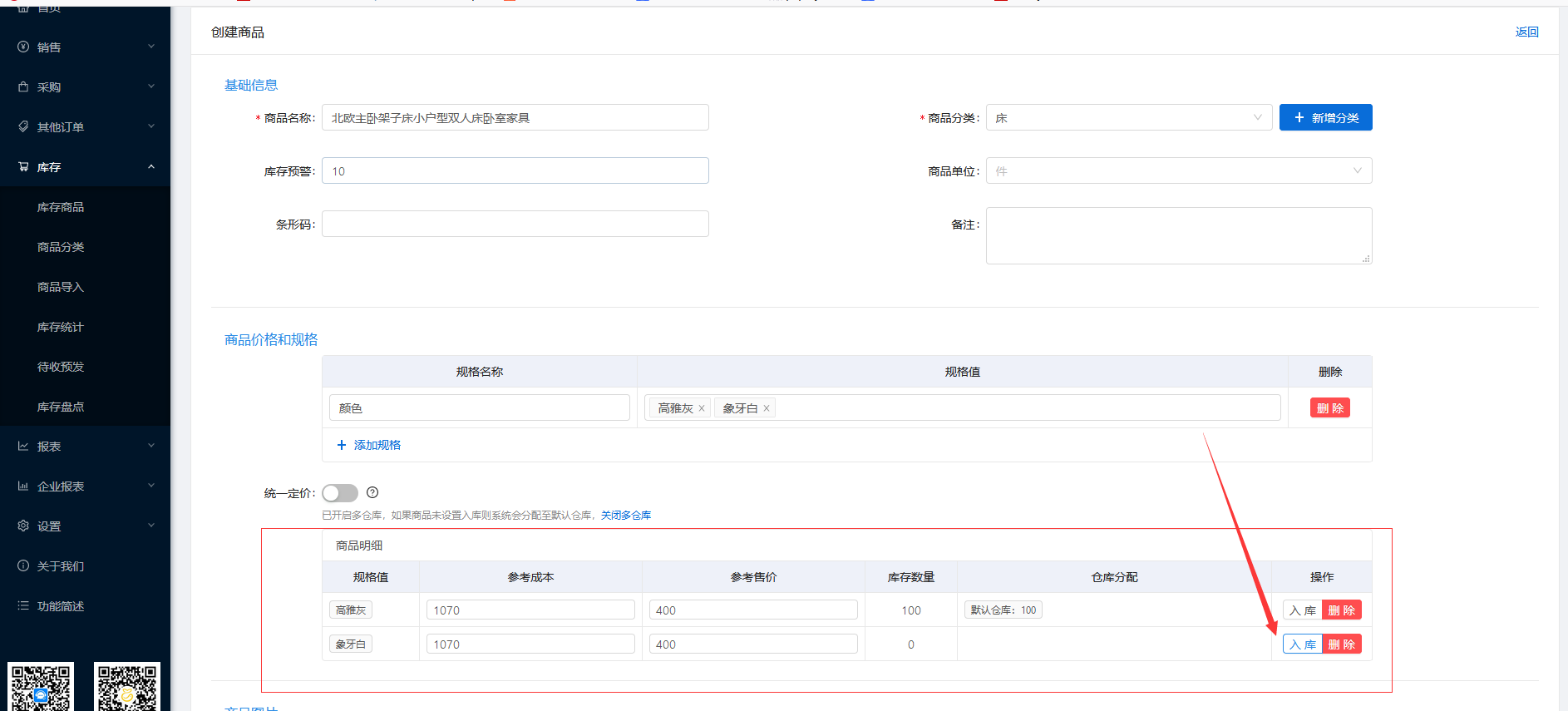Remove the 高雅灰 tag via its x
Screen dimensions: 1568x711
point(702,408)
